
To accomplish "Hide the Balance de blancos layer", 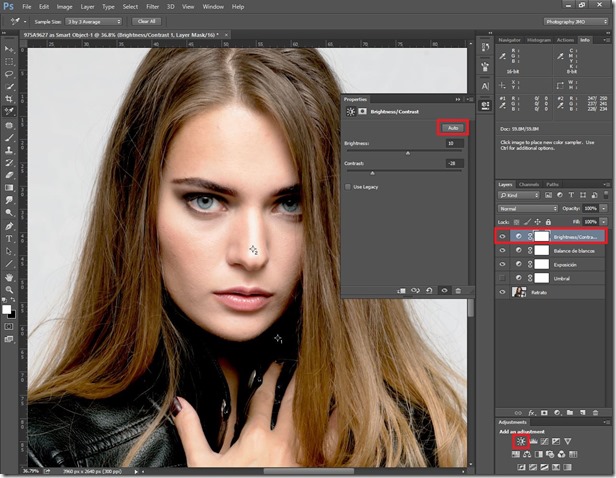I will (502, 250).
